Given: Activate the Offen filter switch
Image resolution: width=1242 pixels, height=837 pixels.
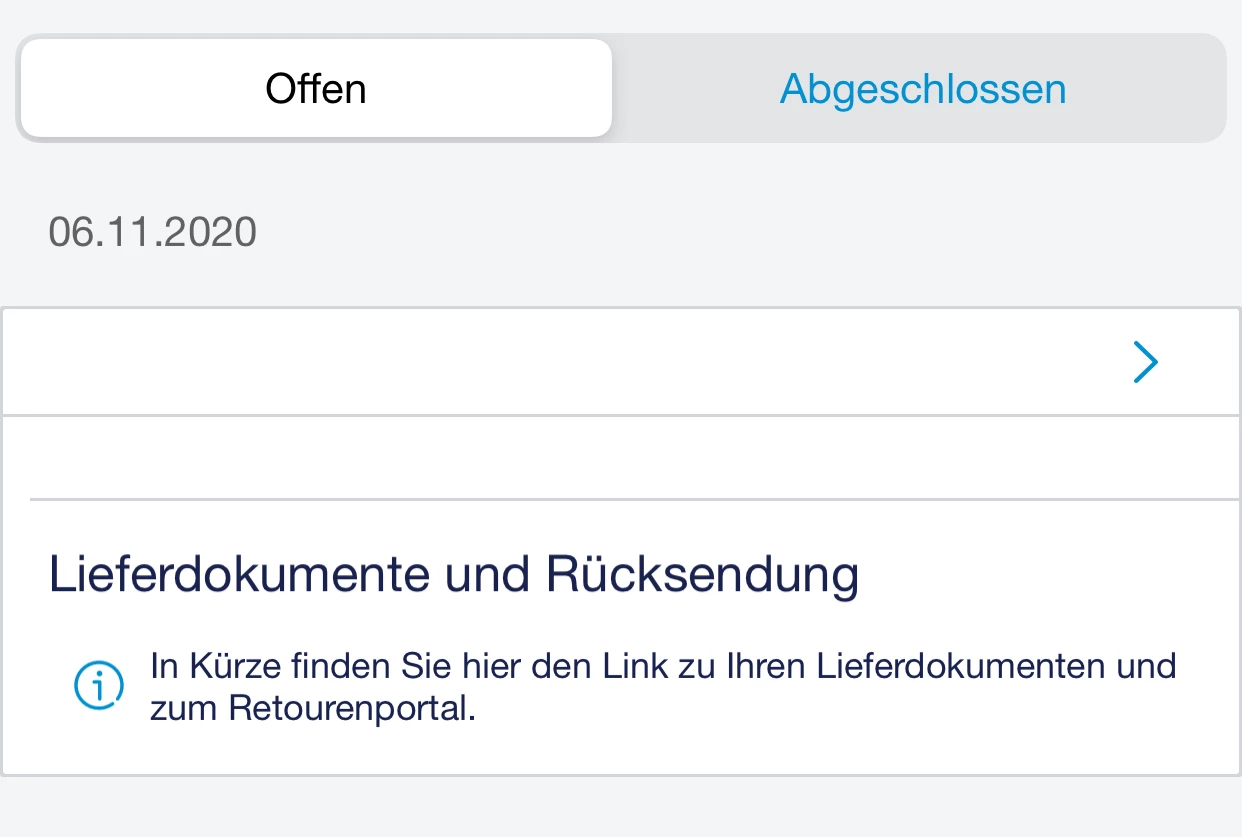Looking at the screenshot, I should click(x=314, y=88).
